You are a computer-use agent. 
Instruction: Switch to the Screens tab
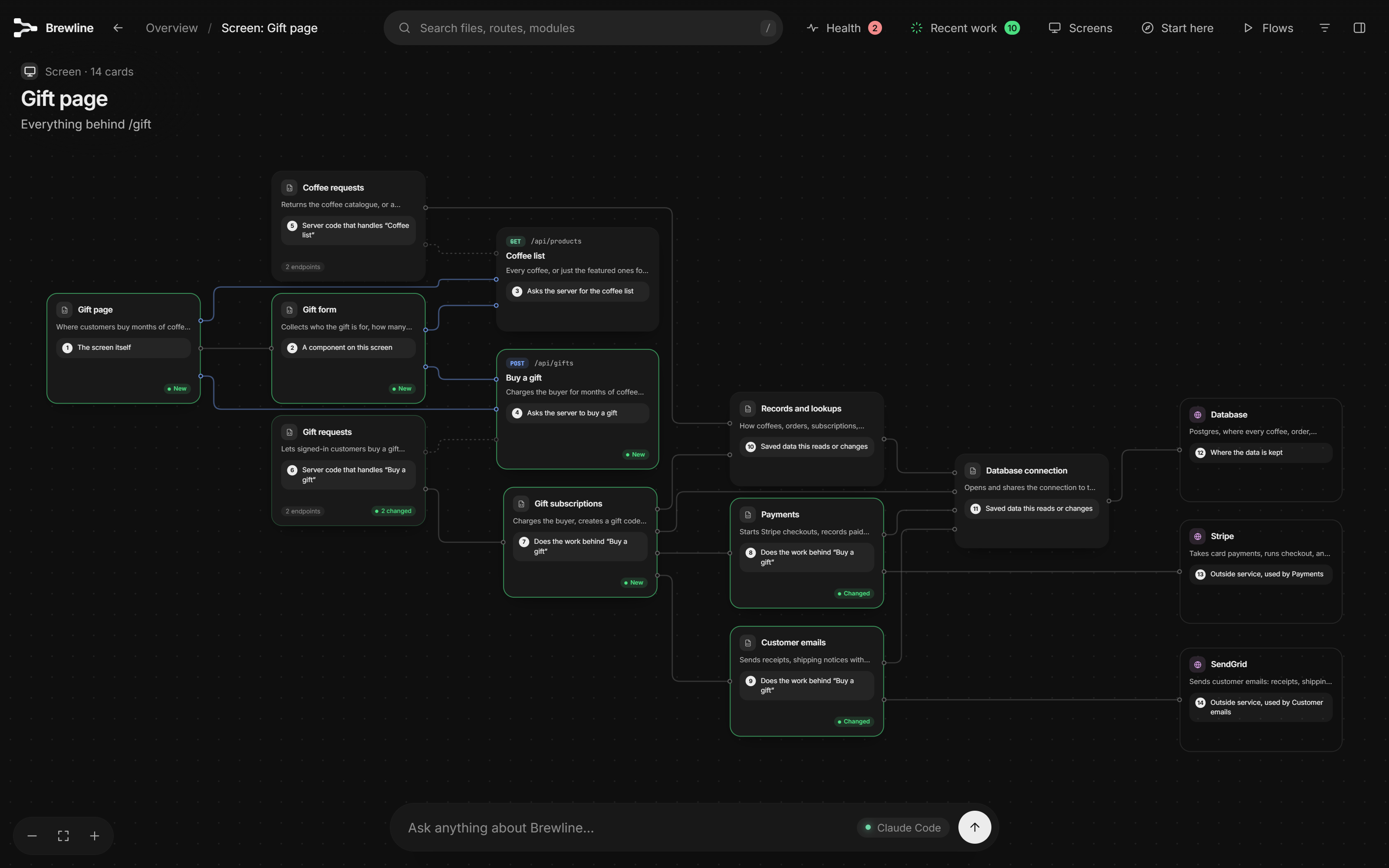coord(1080,27)
